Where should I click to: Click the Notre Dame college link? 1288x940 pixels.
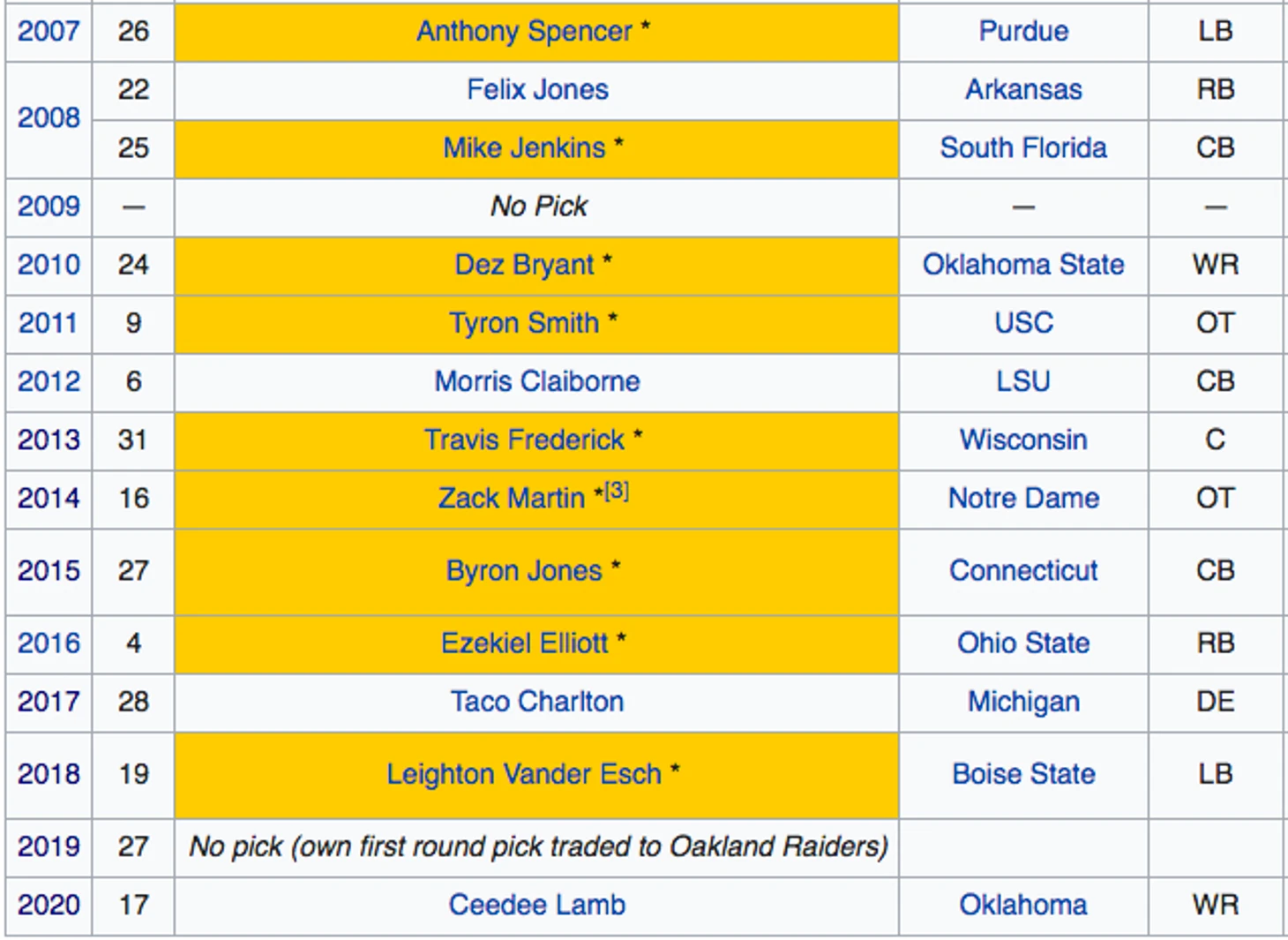(x=1023, y=499)
